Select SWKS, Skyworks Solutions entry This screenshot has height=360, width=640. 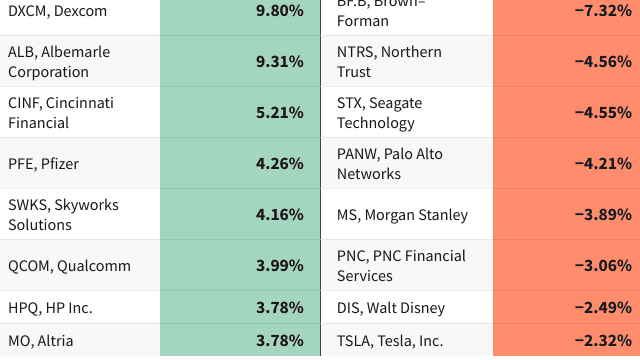pyautogui.click(x=63, y=215)
